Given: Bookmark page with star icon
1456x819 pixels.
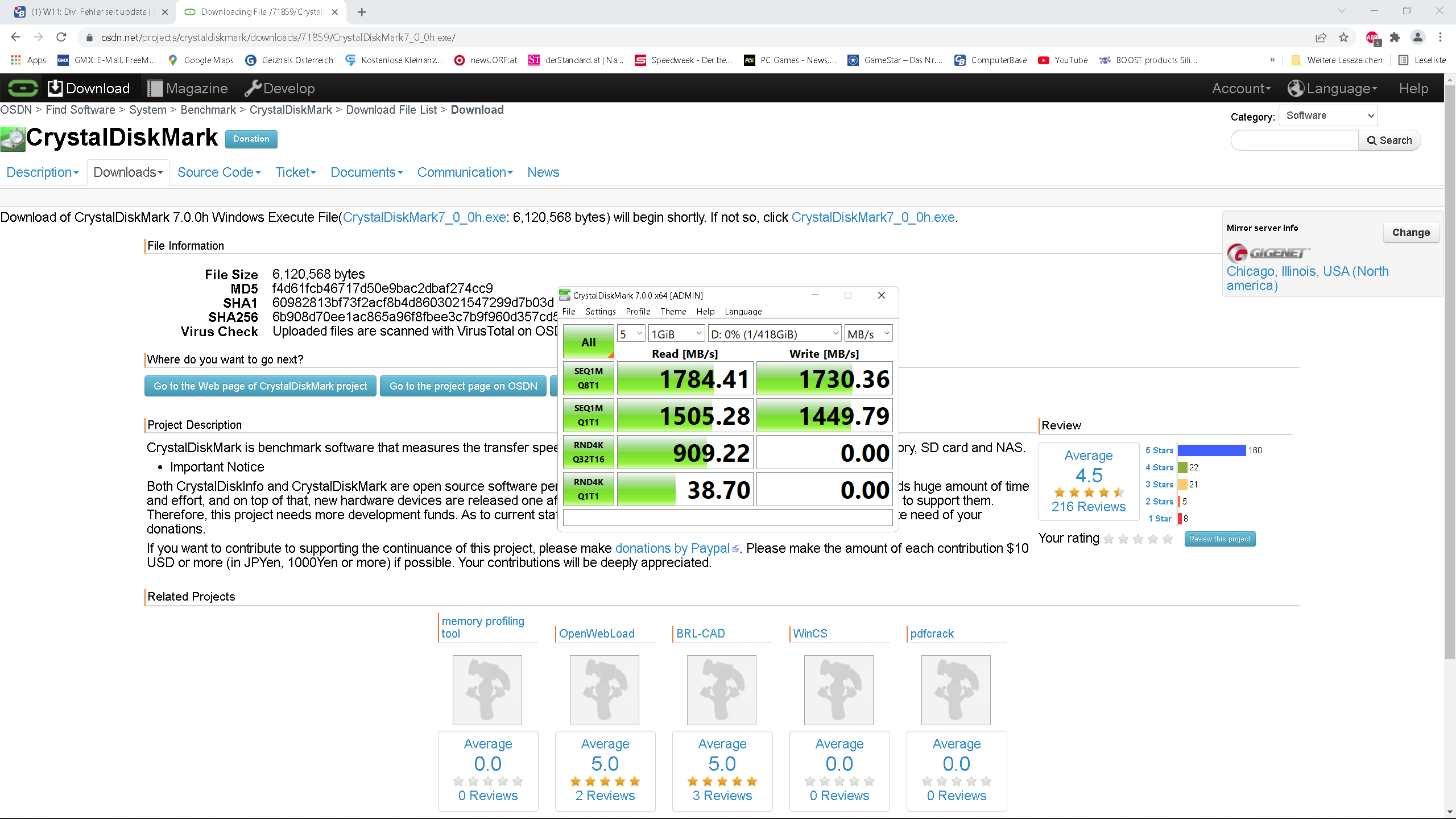Looking at the screenshot, I should (1343, 38).
